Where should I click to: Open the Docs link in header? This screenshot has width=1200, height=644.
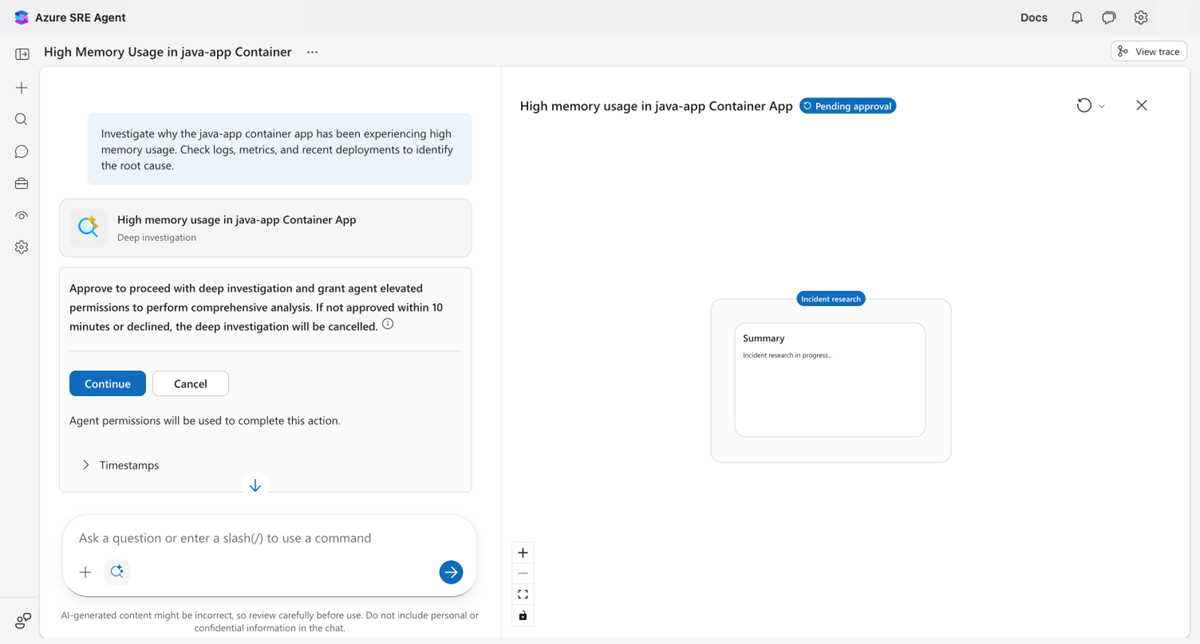point(1034,17)
